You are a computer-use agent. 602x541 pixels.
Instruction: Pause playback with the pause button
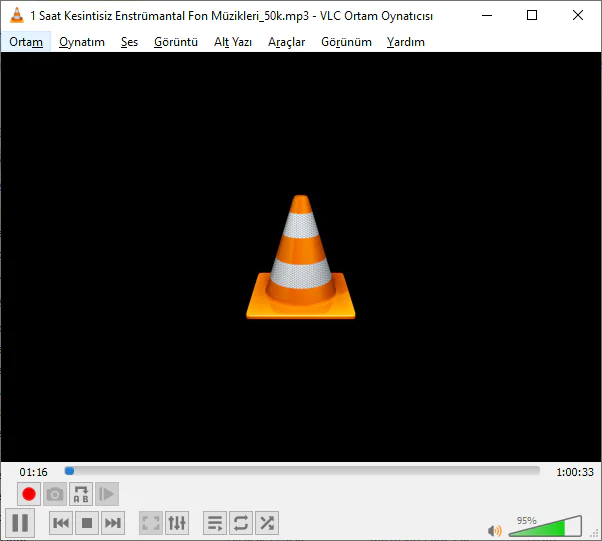click(x=21, y=522)
